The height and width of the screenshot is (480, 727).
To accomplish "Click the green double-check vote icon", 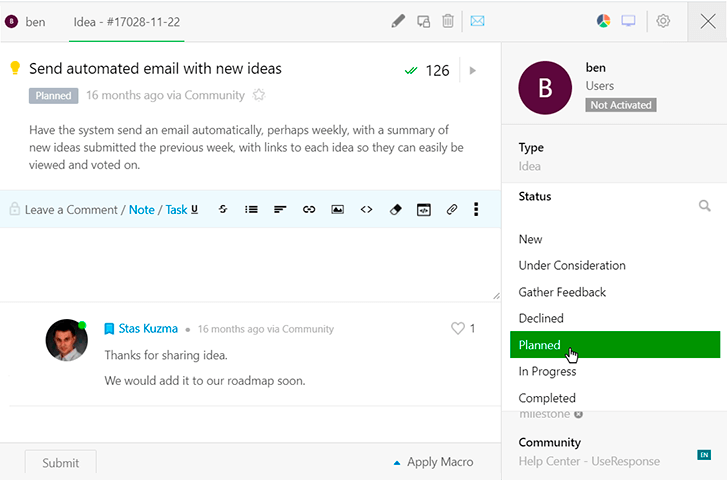I will (411, 70).
